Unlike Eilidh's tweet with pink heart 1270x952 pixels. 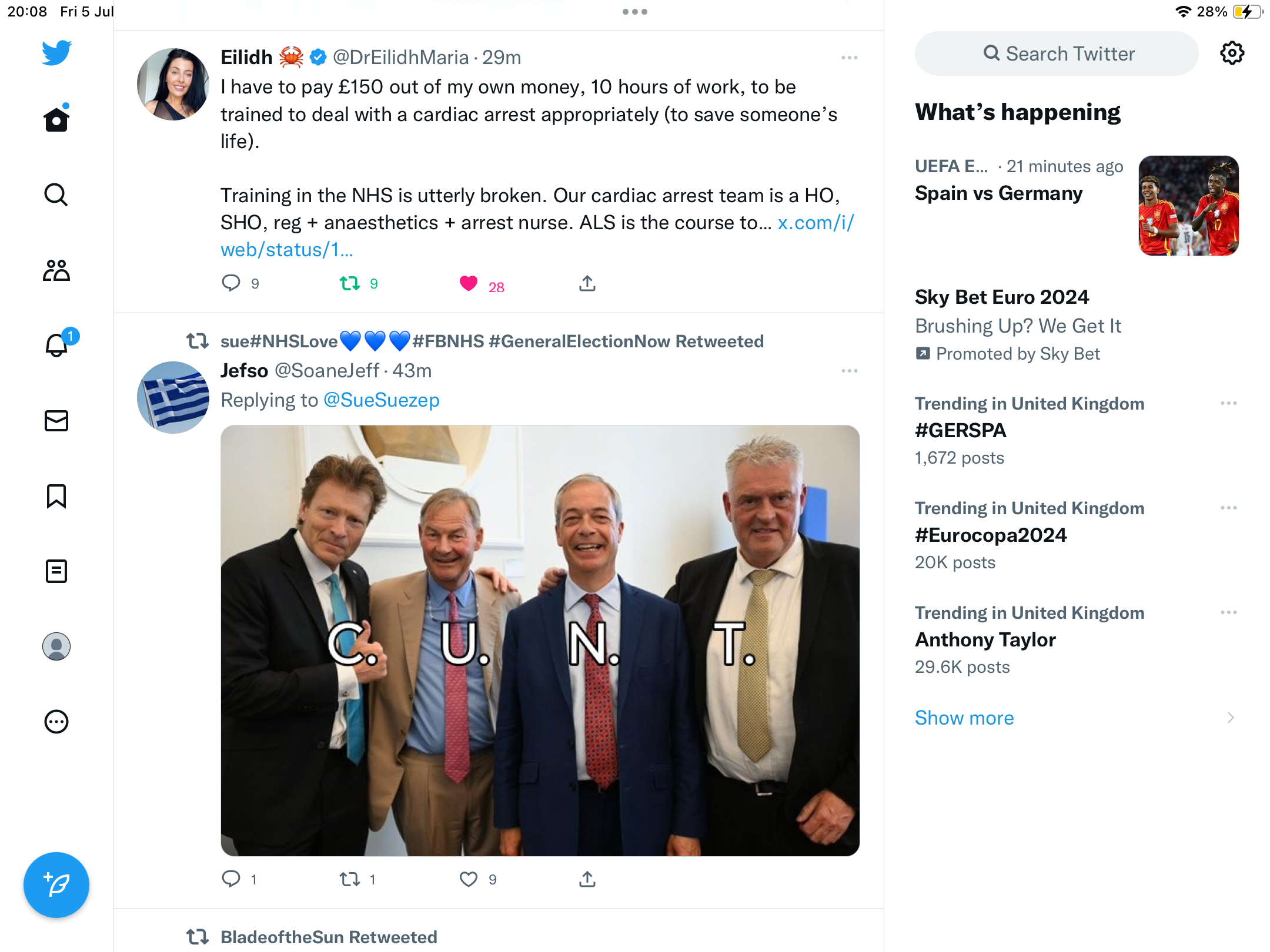point(469,284)
